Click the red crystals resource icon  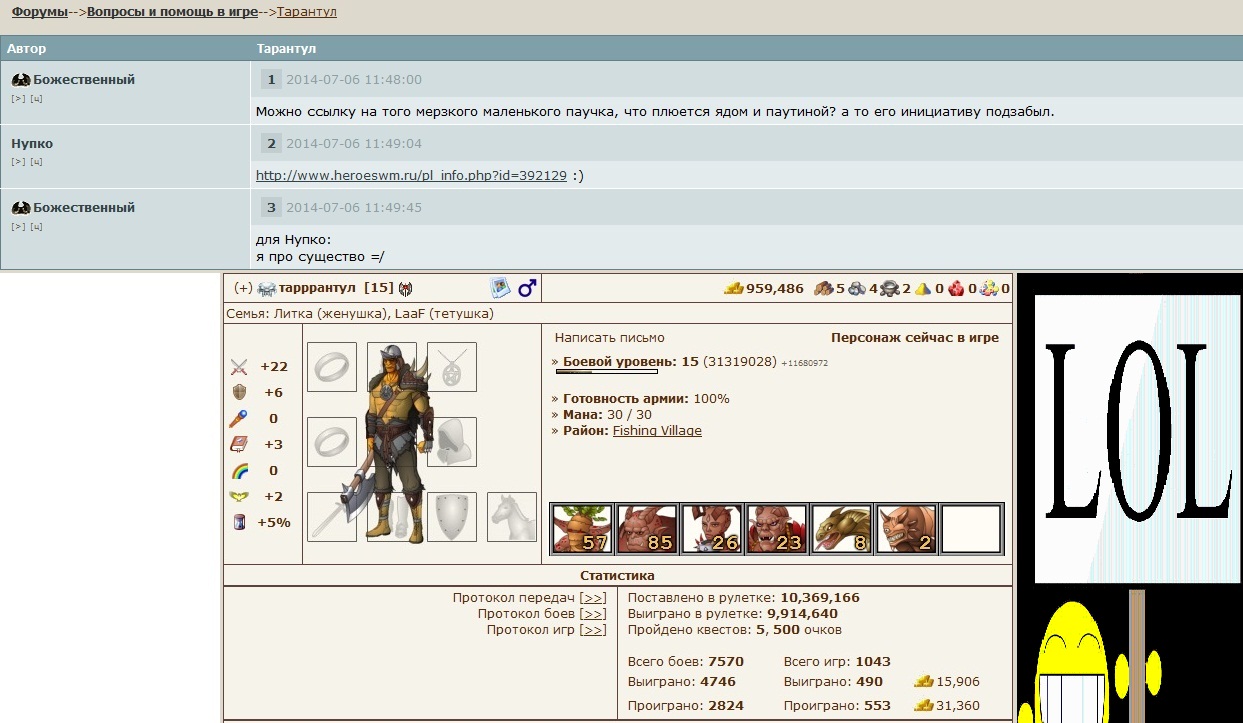(x=956, y=289)
